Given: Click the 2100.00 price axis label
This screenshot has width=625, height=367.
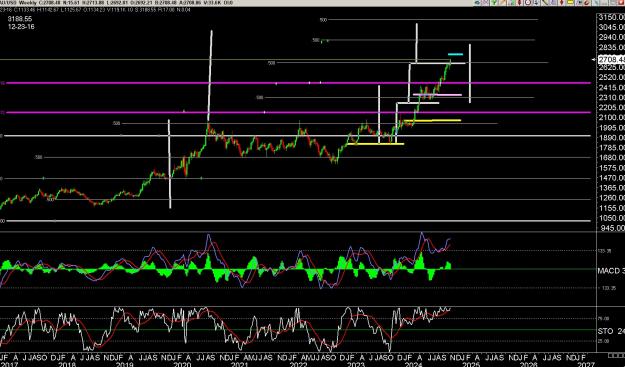Looking at the screenshot, I should pyautogui.click(x=611, y=118).
